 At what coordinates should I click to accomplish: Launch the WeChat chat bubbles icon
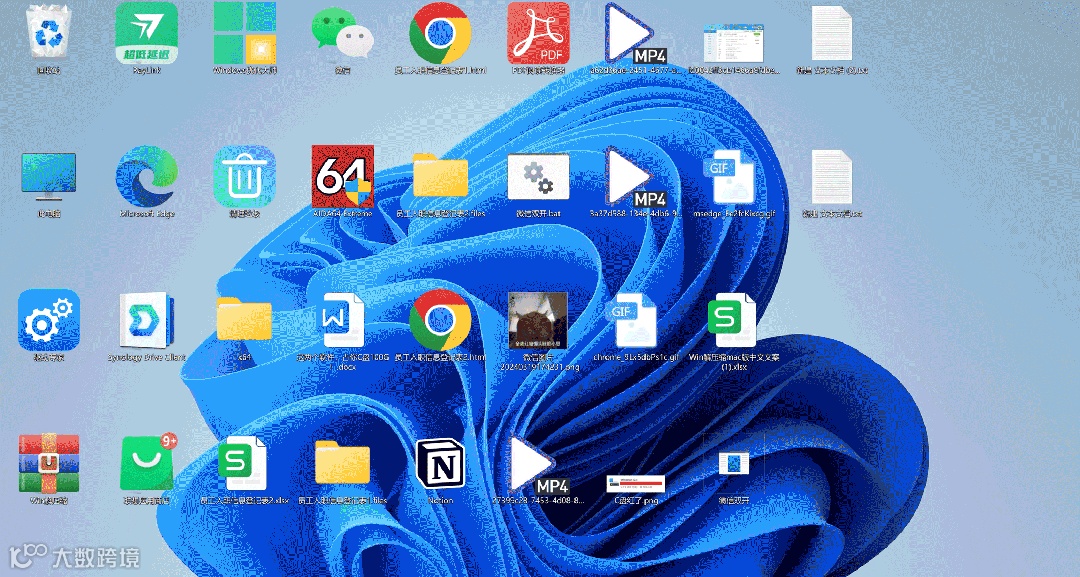coord(342,33)
